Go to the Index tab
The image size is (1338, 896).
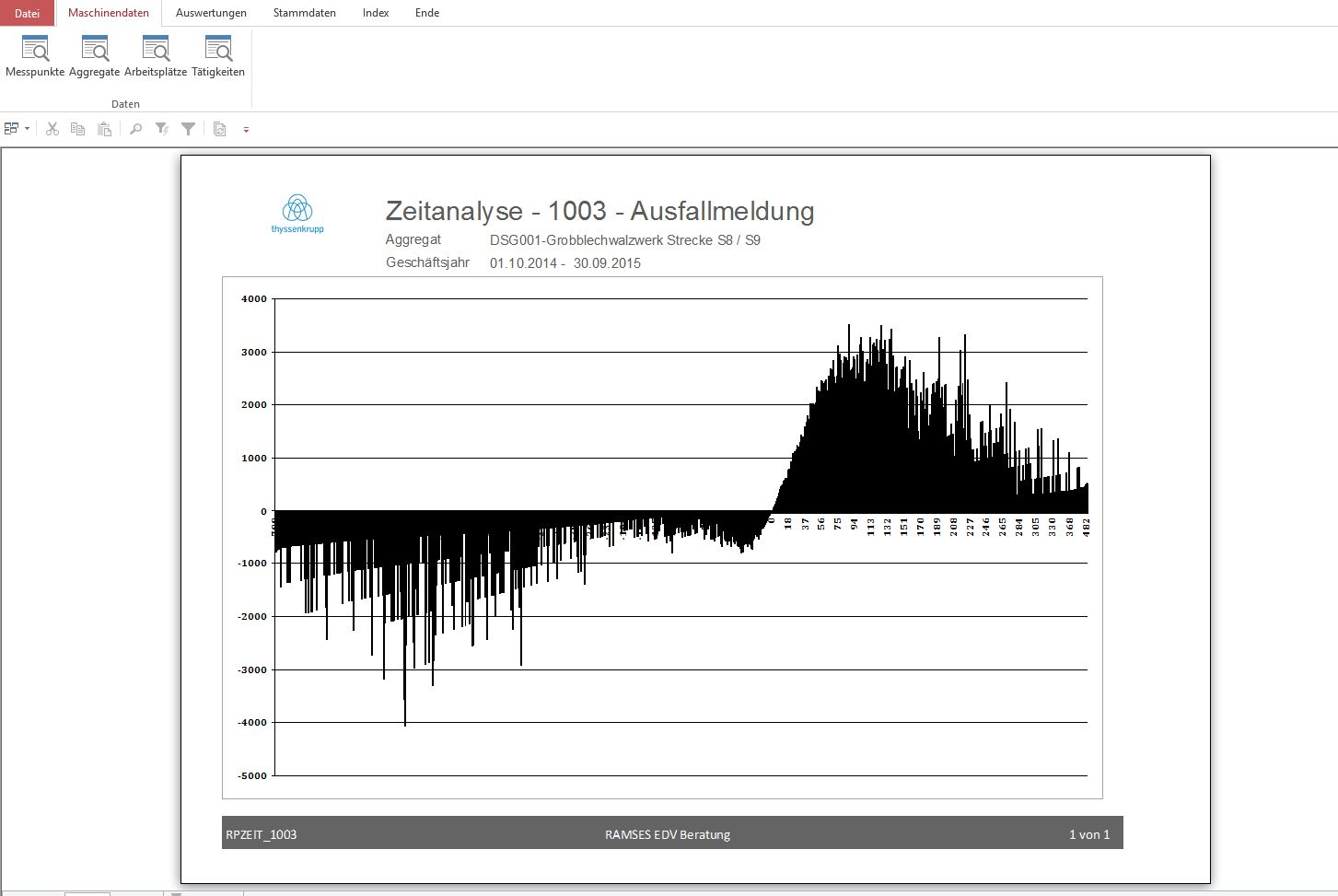point(376,13)
